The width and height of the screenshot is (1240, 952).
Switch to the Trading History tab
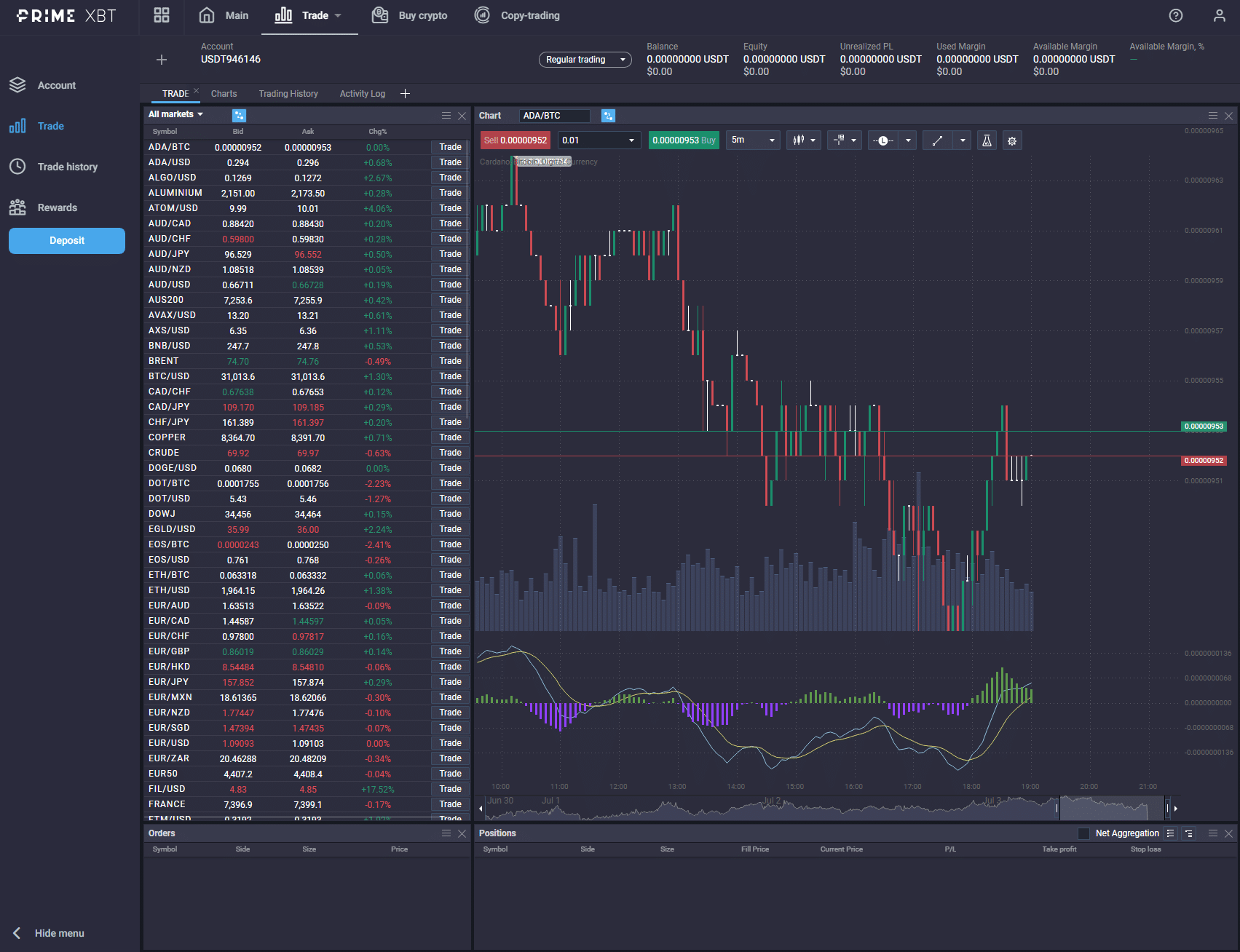[288, 94]
